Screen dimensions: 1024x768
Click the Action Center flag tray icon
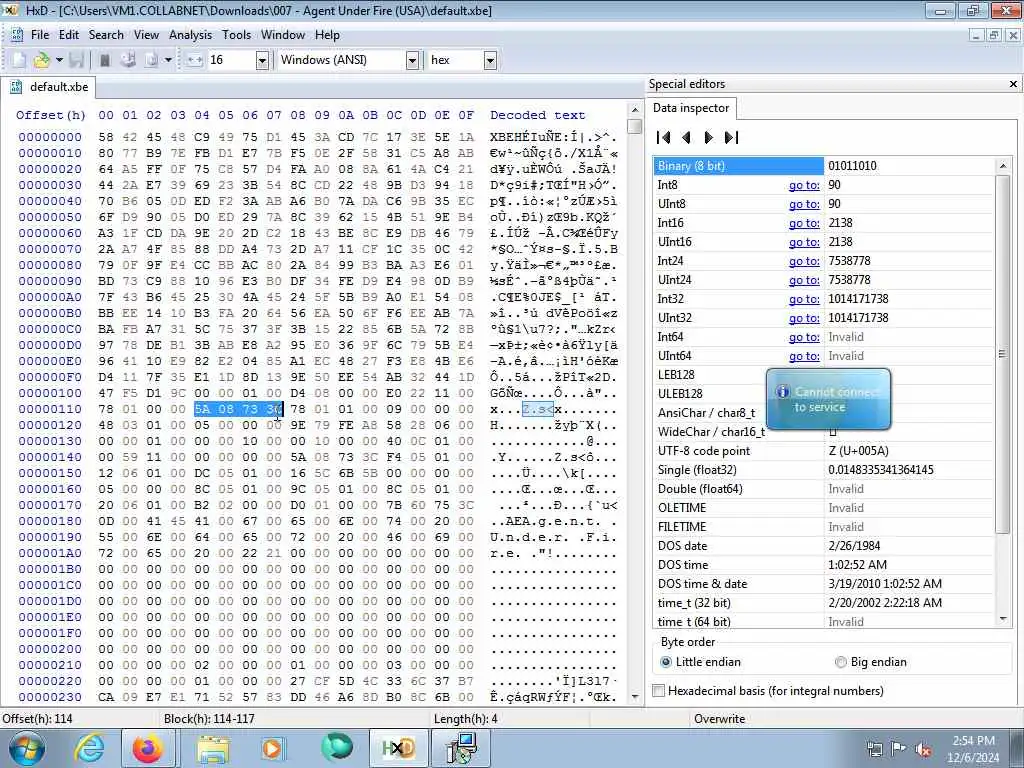click(899, 750)
